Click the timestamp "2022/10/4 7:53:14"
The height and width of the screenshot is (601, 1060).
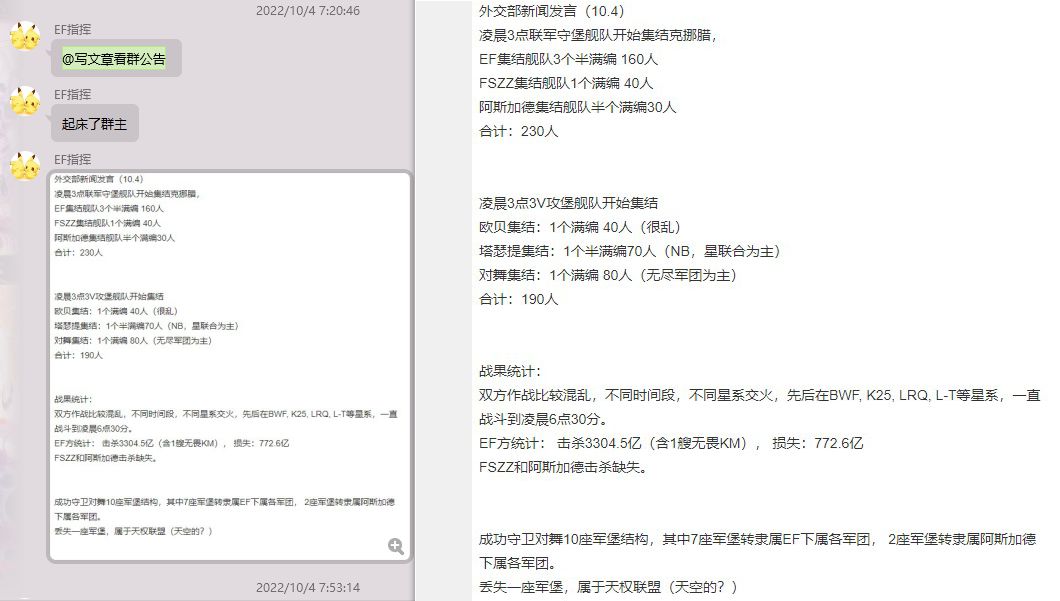(308, 587)
